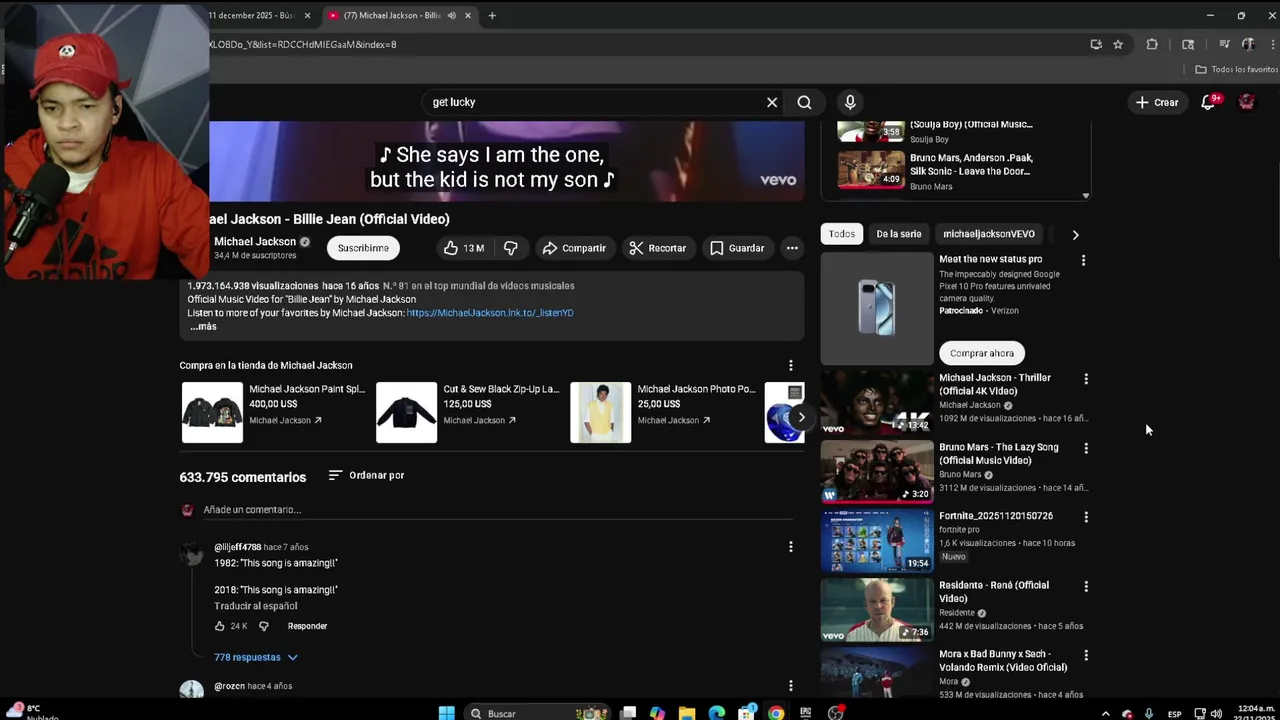The width and height of the screenshot is (1280, 720).
Task: Save video with Guardar button
Action: pos(737,248)
